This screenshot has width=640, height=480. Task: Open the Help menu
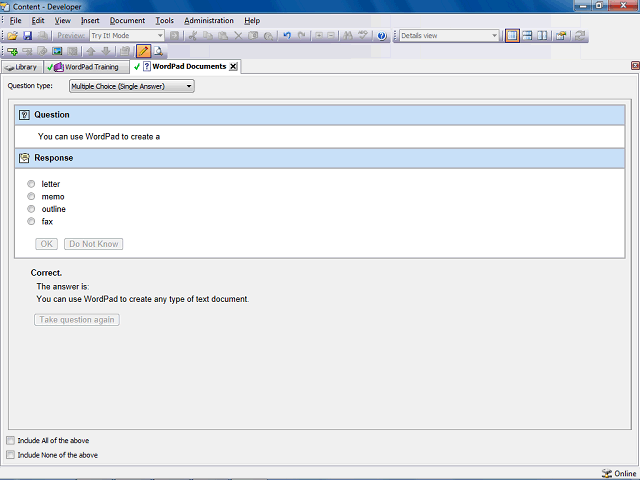[x=252, y=20]
